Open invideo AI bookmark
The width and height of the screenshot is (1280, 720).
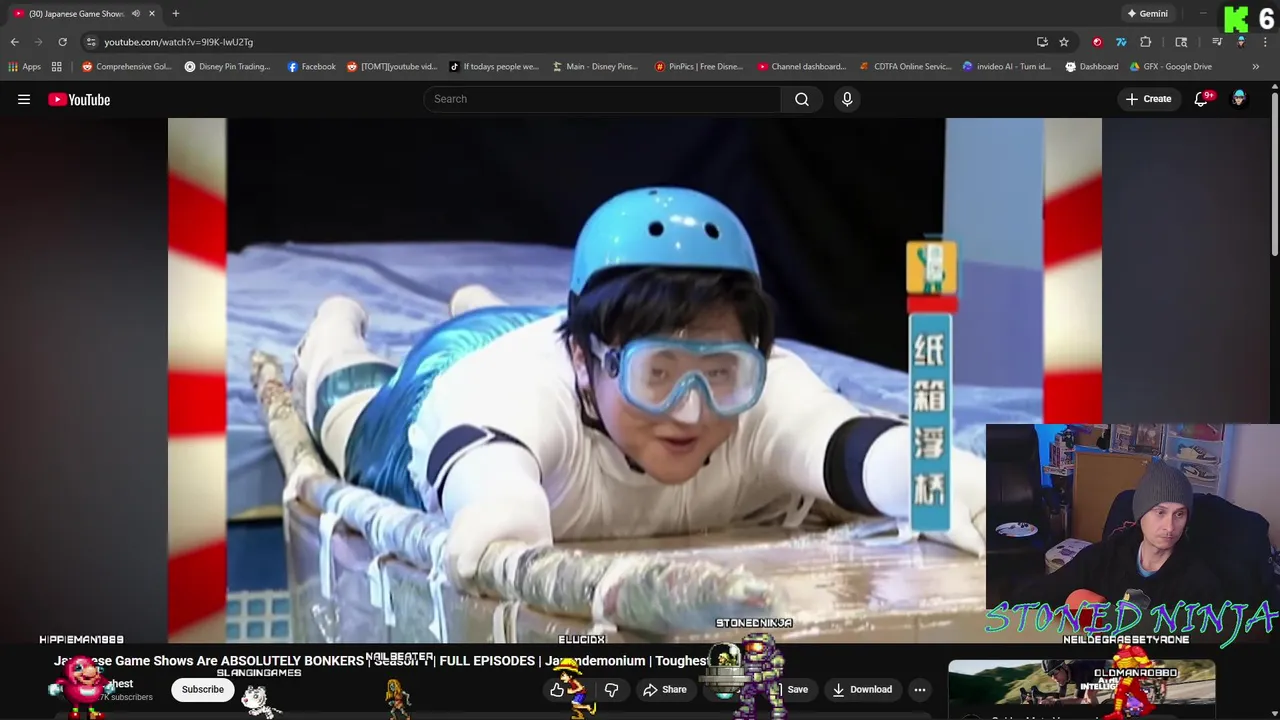pos(1007,67)
